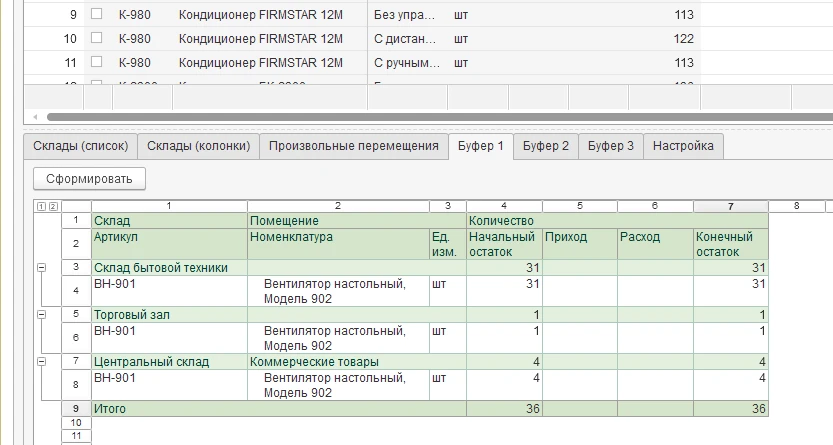Click the Номенклатура header cell
This screenshot has height=445, width=833.
338,244
